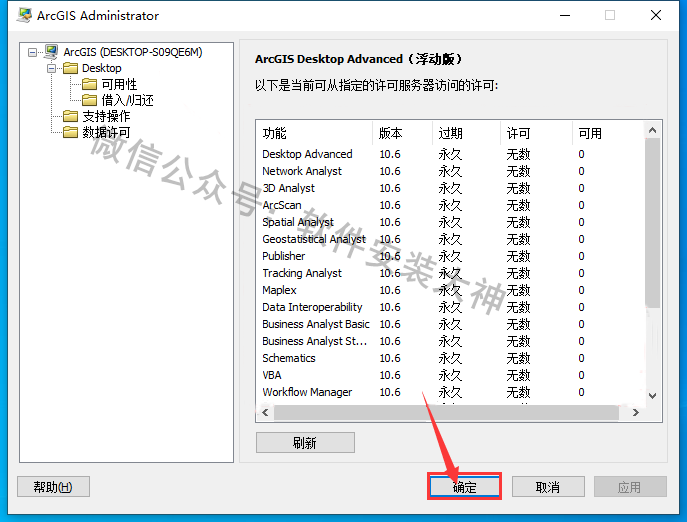The image size is (687, 522).
Task: Select the Maplex row
Action: 450,290
